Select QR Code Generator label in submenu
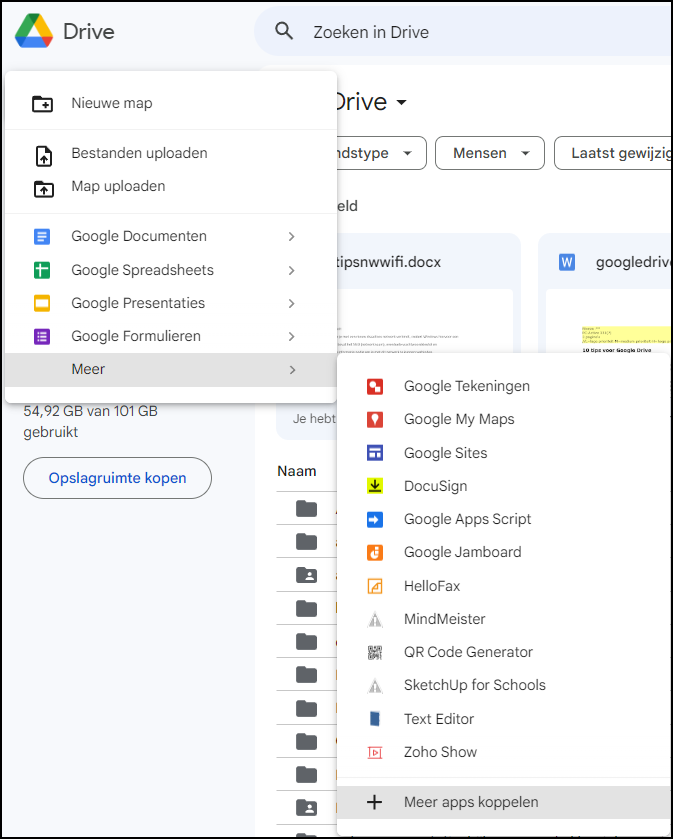 (468, 652)
